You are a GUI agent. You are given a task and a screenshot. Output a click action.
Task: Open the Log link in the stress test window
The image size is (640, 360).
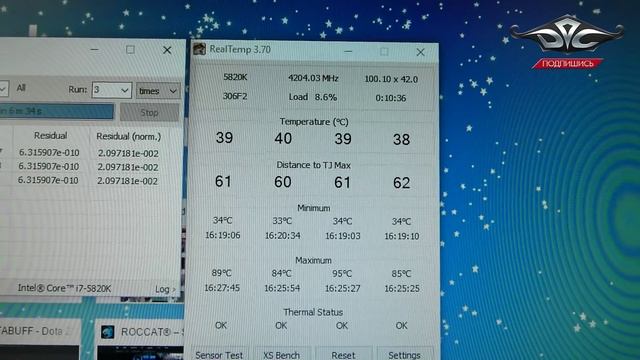click(165, 289)
